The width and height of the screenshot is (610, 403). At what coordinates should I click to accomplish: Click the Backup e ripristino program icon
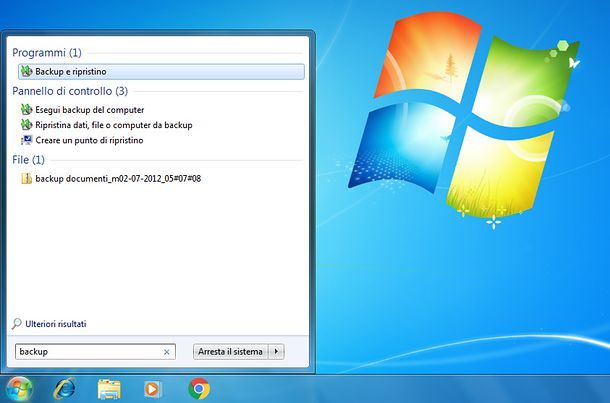pyautogui.click(x=26, y=72)
